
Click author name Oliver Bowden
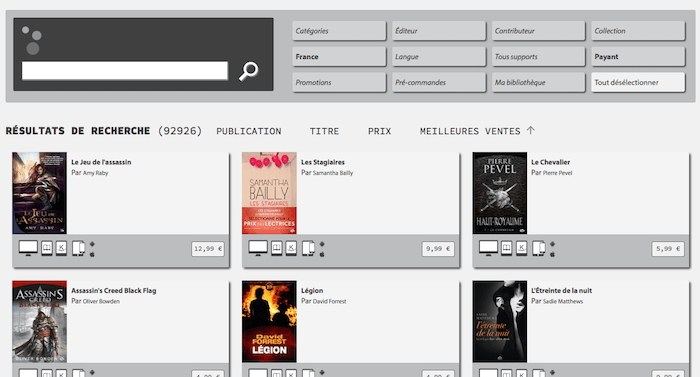click(101, 302)
